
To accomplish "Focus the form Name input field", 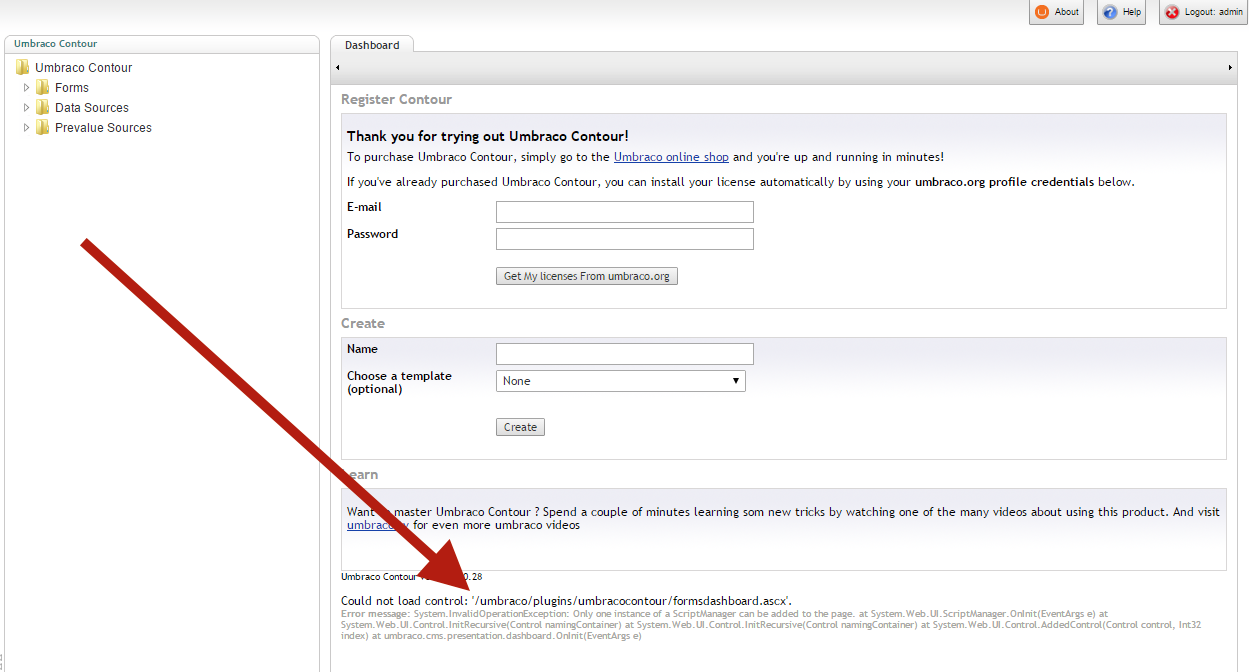I will [625, 354].
